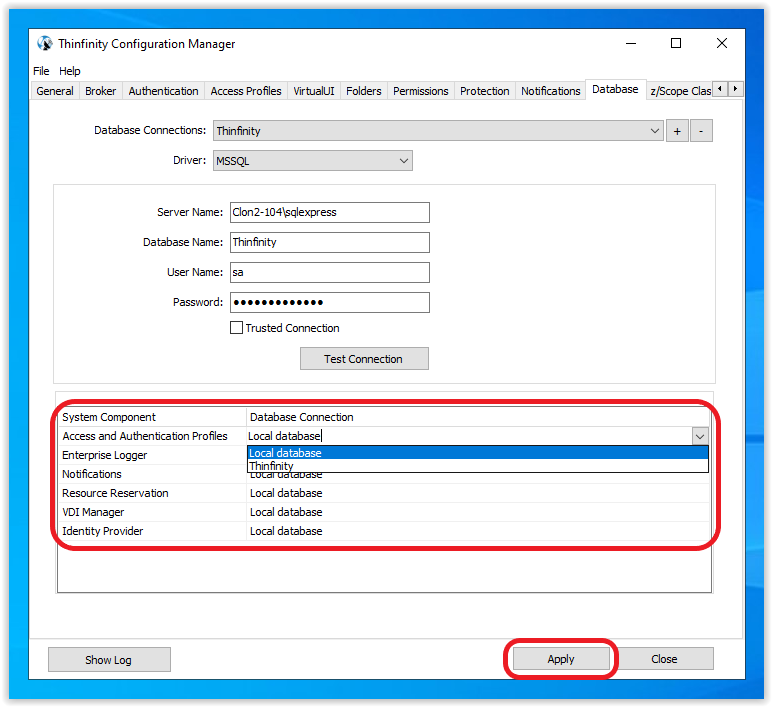Switch to the Protection tab
This screenshot has width=772, height=707.
(484, 91)
